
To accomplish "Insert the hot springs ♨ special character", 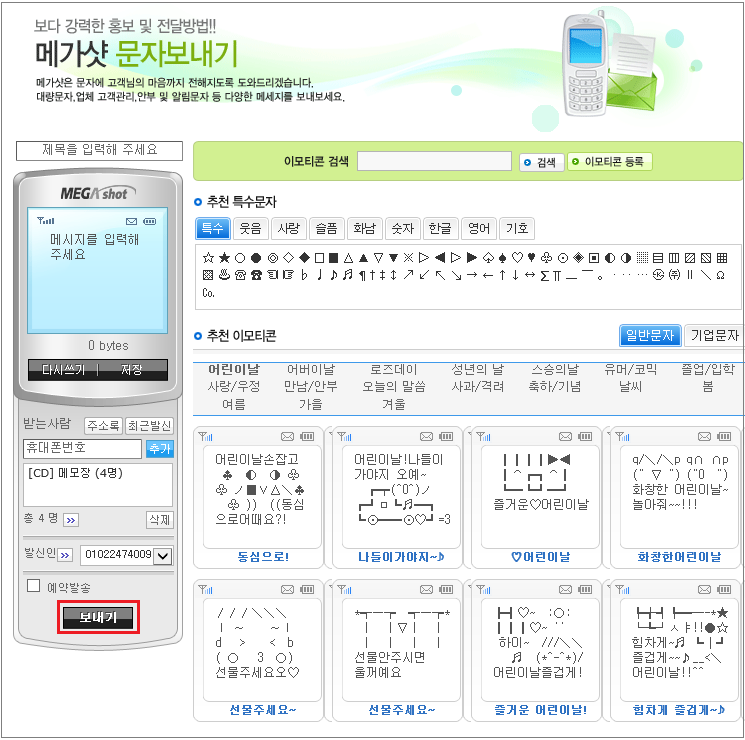I will pos(224,275).
